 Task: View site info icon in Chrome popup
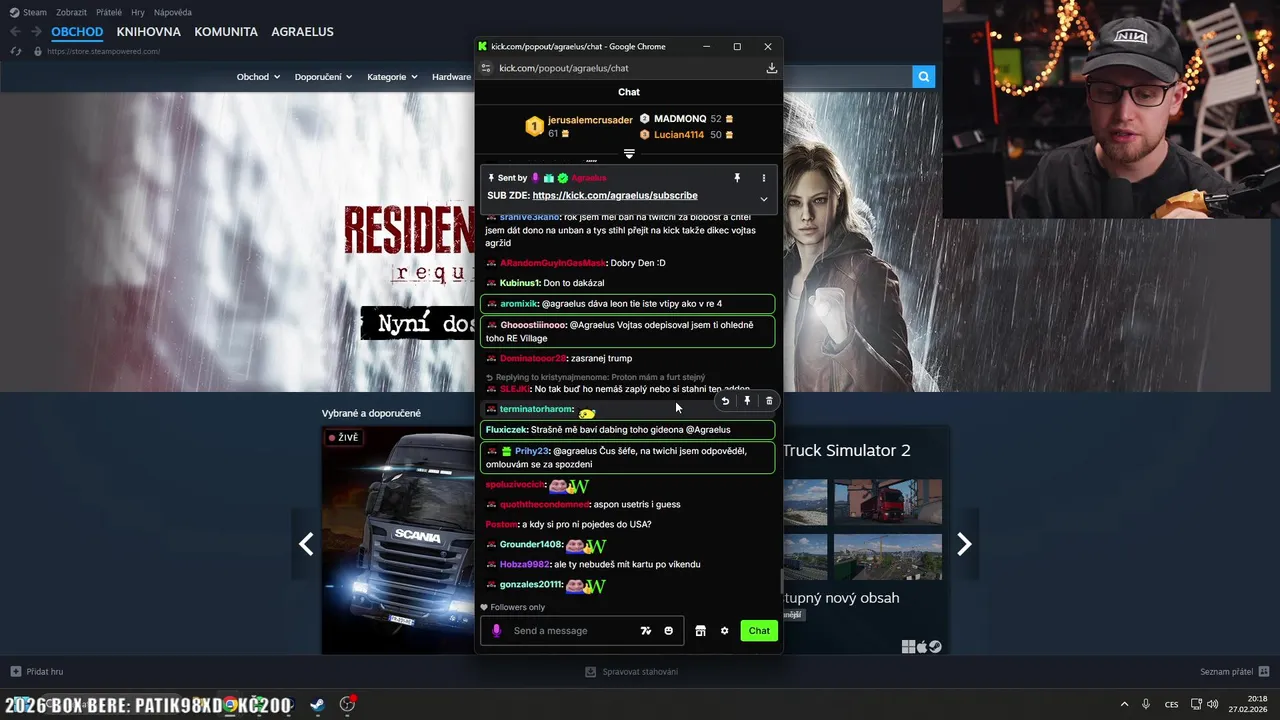(486, 68)
